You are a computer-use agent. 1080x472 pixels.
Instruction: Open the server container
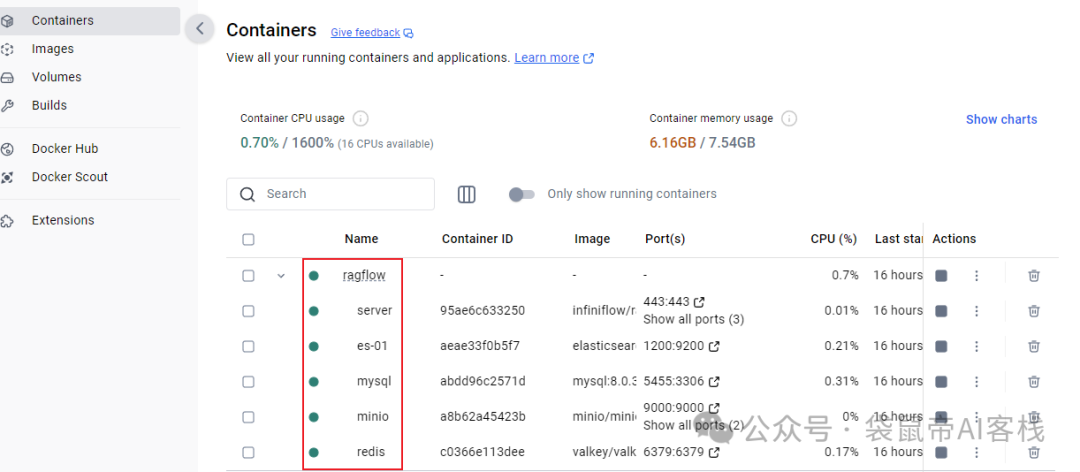point(375,311)
